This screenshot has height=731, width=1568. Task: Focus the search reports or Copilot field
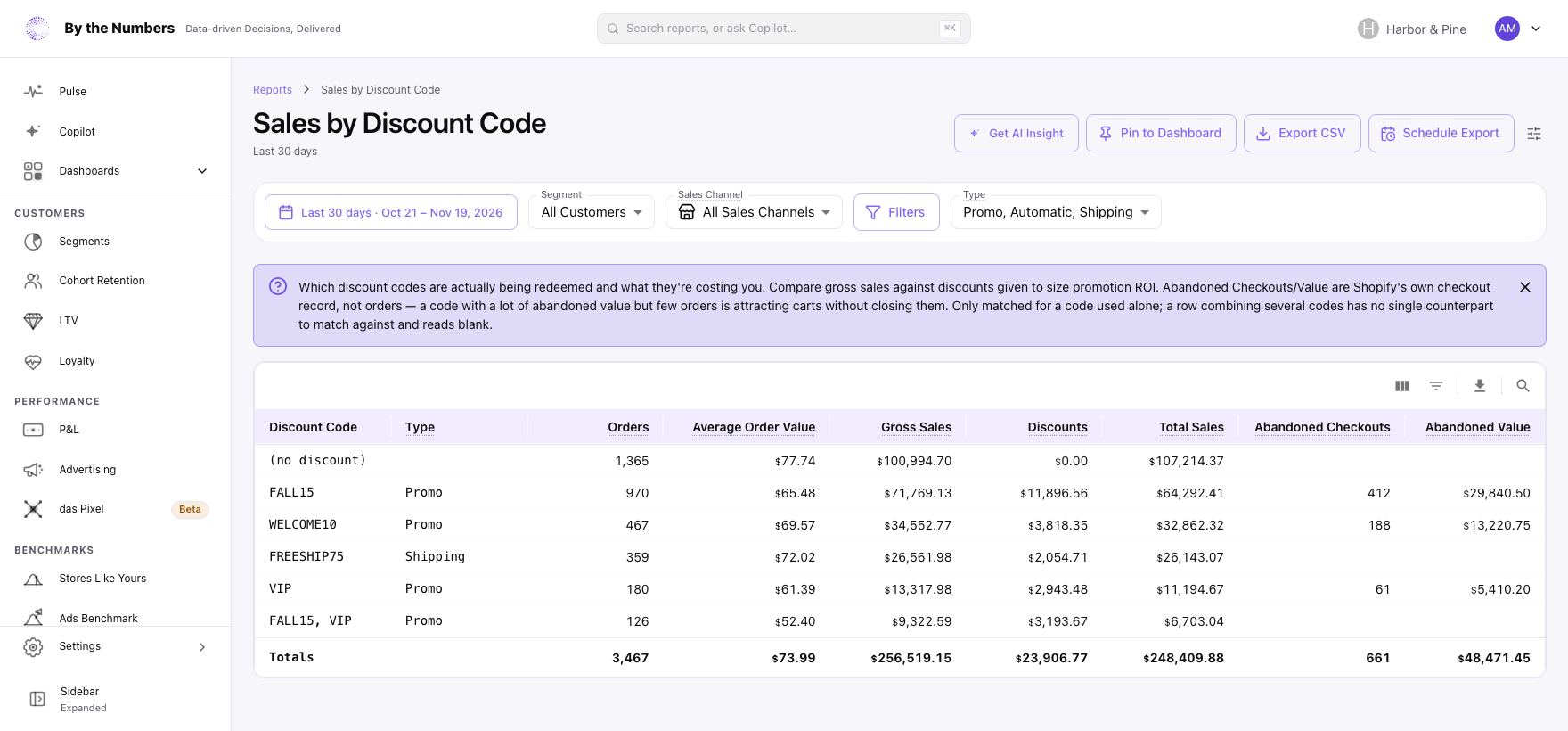tap(784, 29)
